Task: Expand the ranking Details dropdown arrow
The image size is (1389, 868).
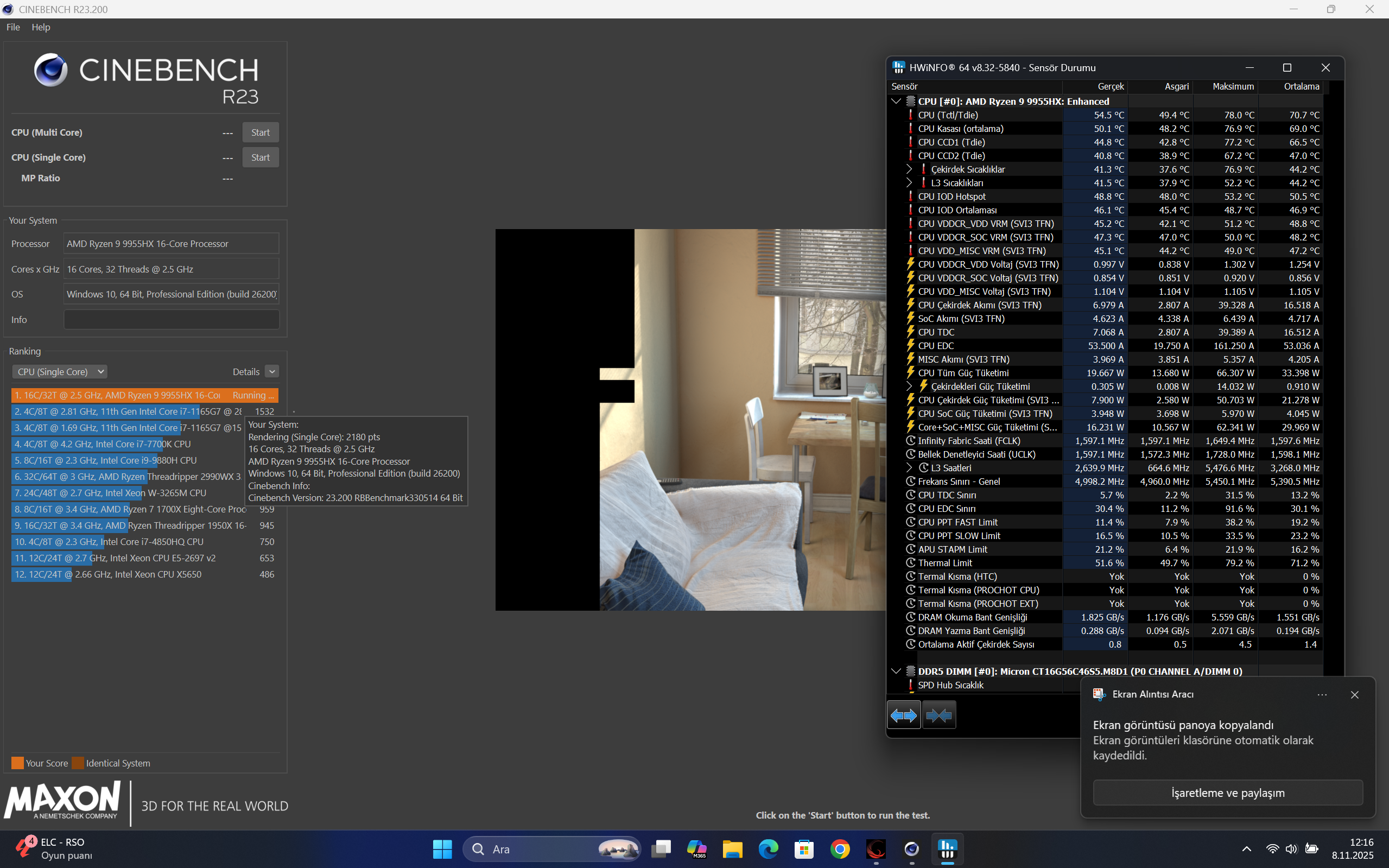Action: (272, 371)
